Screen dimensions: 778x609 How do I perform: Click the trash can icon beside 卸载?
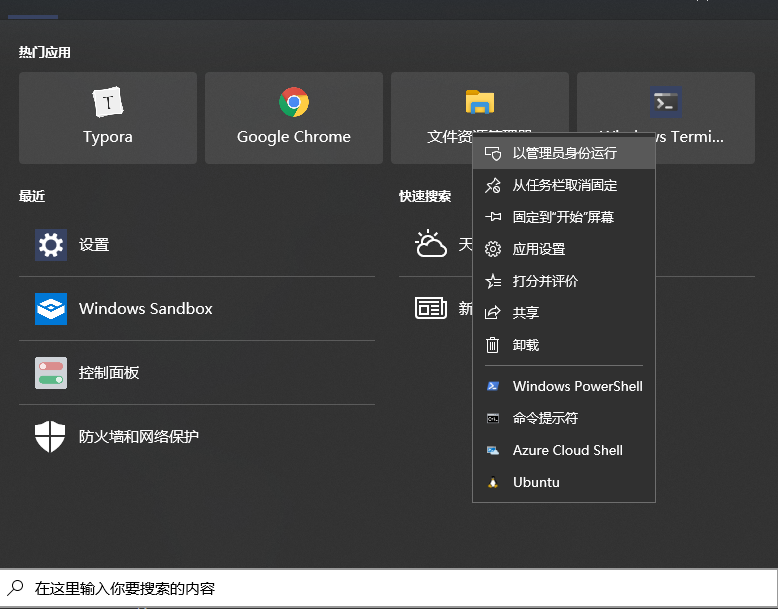(x=492, y=344)
